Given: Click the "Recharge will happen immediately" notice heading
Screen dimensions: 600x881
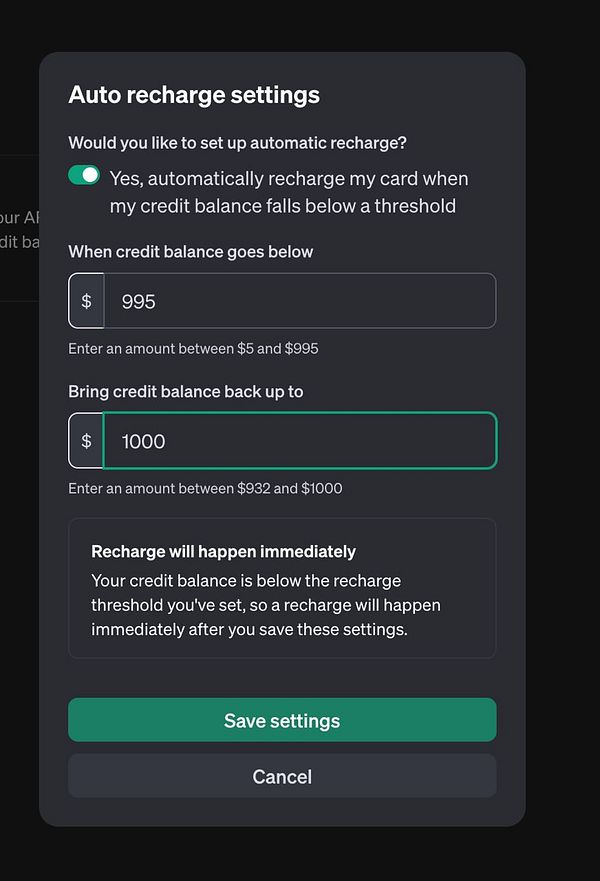Looking at the screenshot, I should (x=223, y=551).
